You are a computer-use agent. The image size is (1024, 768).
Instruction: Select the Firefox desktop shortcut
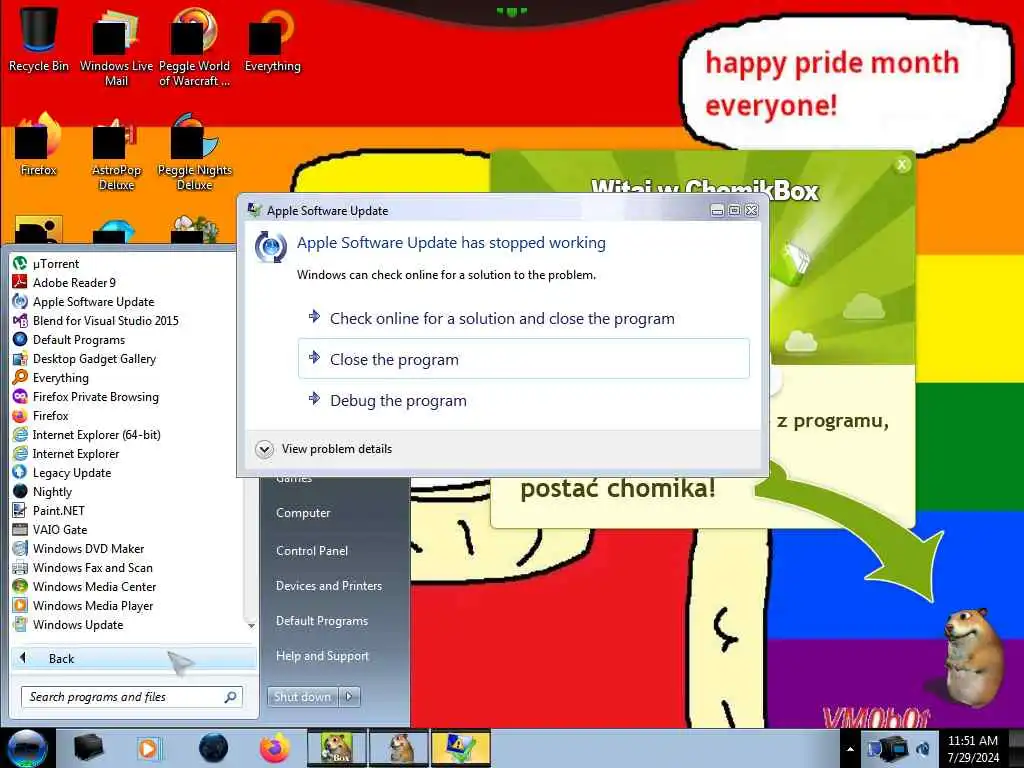[x=39, y=145]
